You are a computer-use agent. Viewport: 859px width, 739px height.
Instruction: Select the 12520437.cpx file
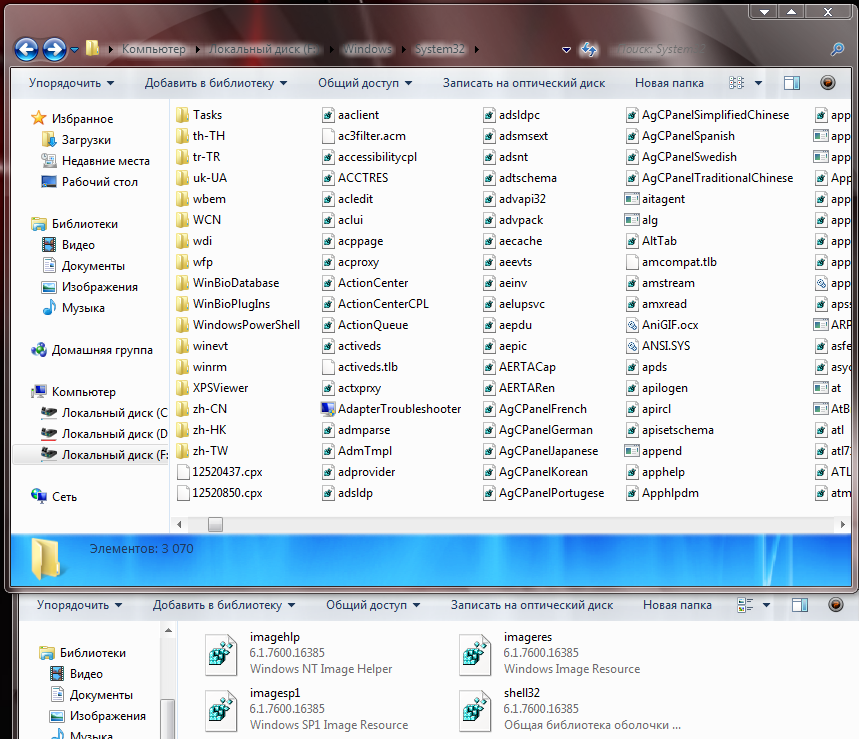220,472
